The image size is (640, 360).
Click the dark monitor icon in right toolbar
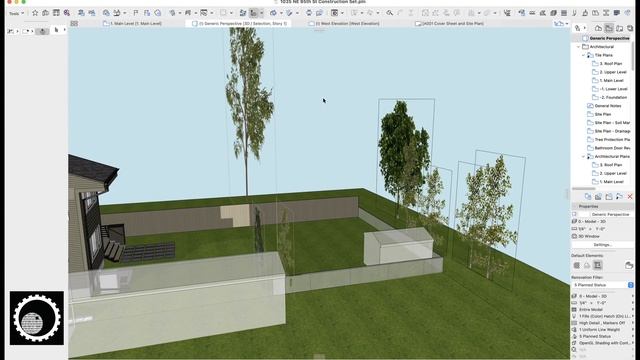pos(616,13)
